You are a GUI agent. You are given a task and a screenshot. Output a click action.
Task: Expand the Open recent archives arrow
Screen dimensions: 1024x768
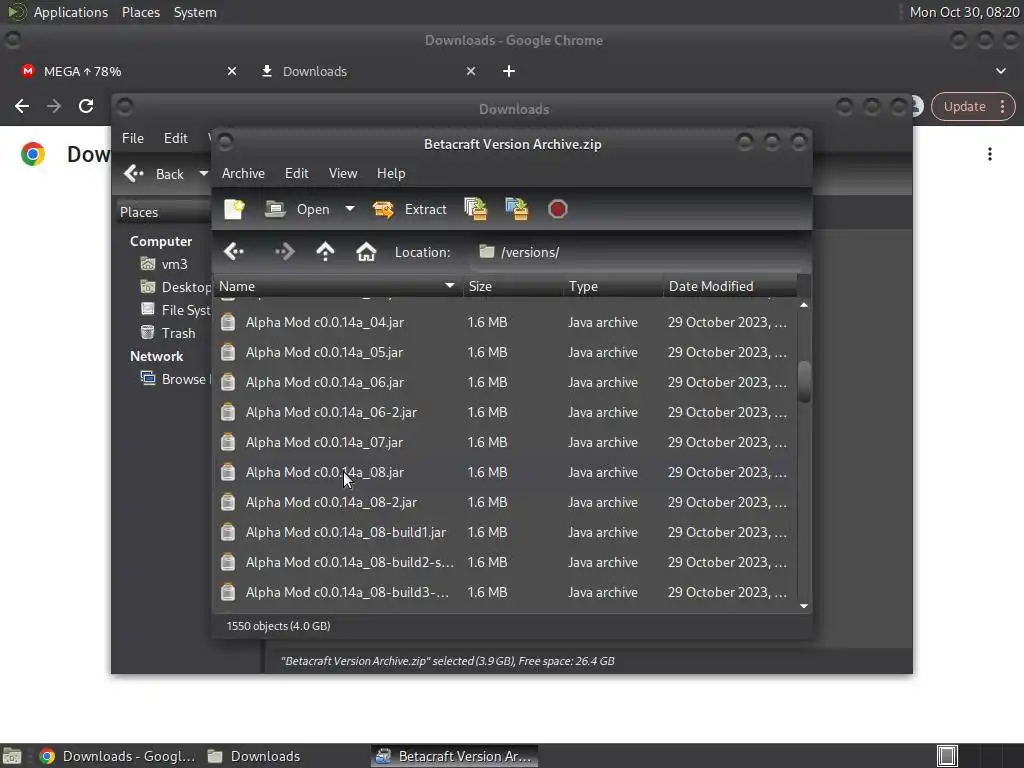coord(350,209)
